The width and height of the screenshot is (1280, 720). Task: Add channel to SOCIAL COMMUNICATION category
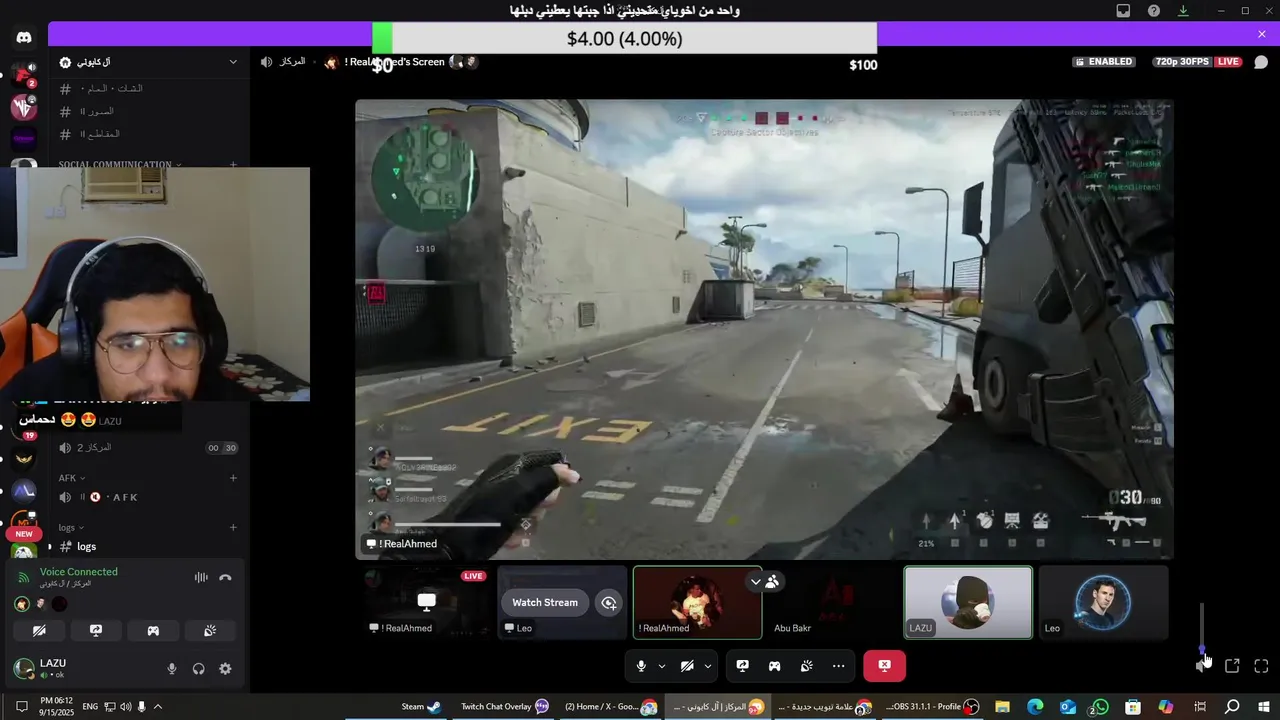[x=233, y=164]
